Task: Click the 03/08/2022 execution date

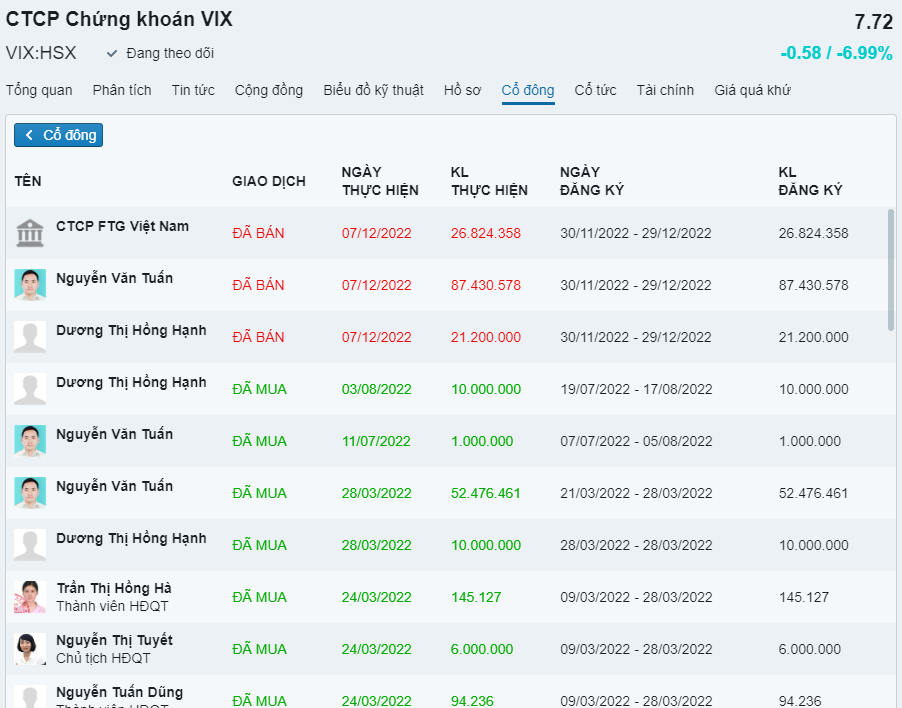Action: click(x=377, y=389)
